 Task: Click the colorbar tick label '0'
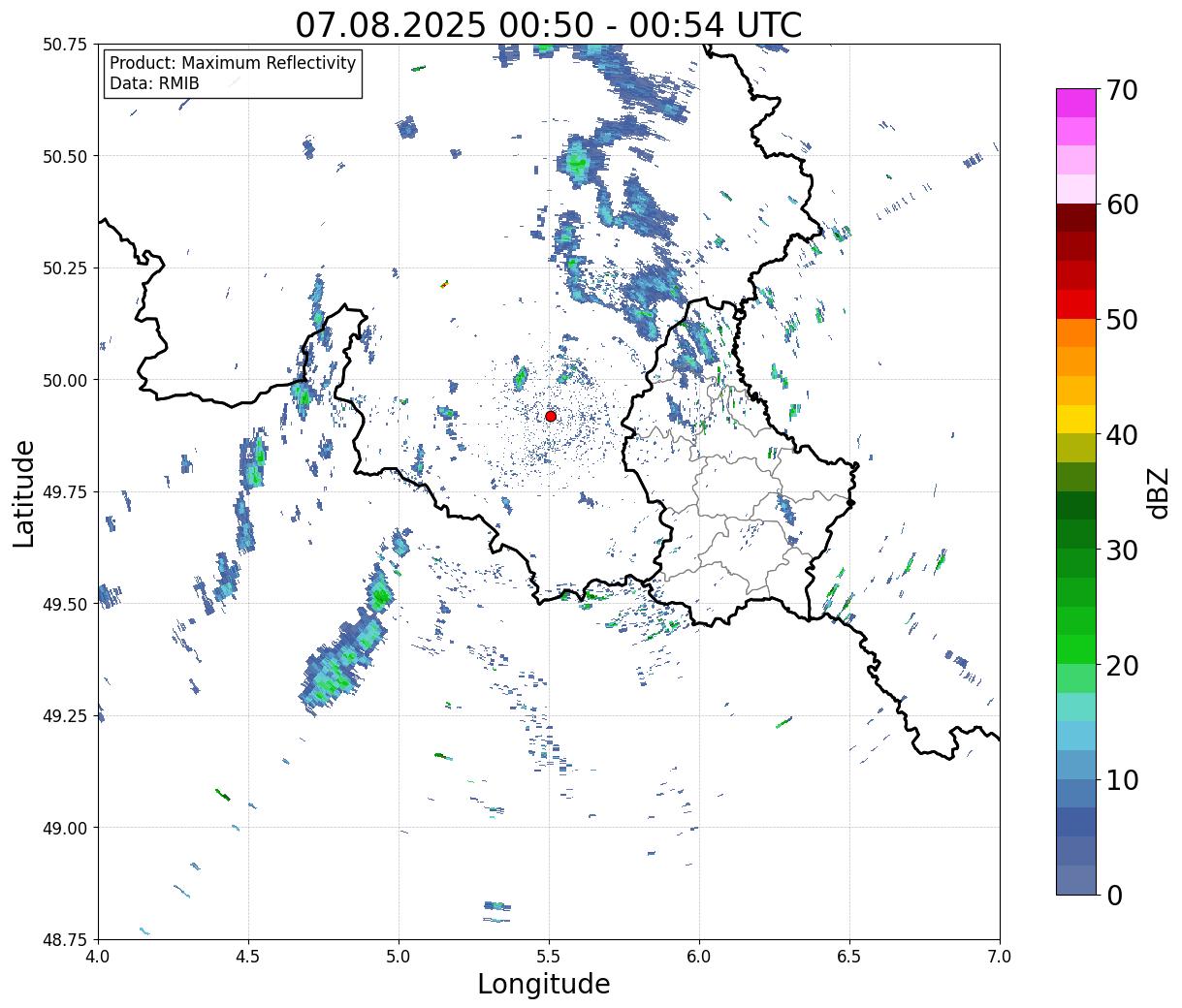(1114, 895)
